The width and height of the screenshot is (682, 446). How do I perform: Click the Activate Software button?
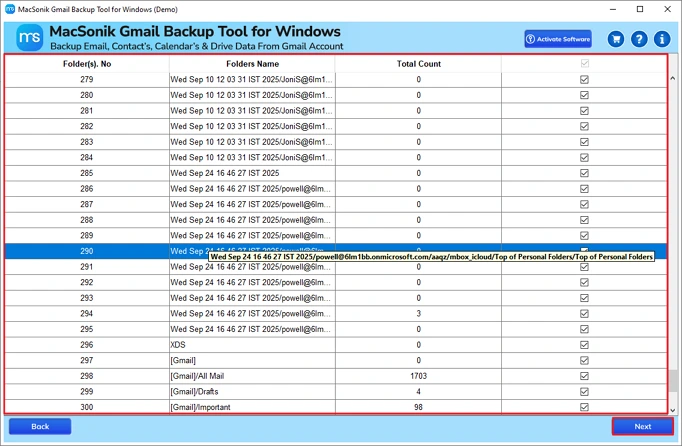click(558, 39)
